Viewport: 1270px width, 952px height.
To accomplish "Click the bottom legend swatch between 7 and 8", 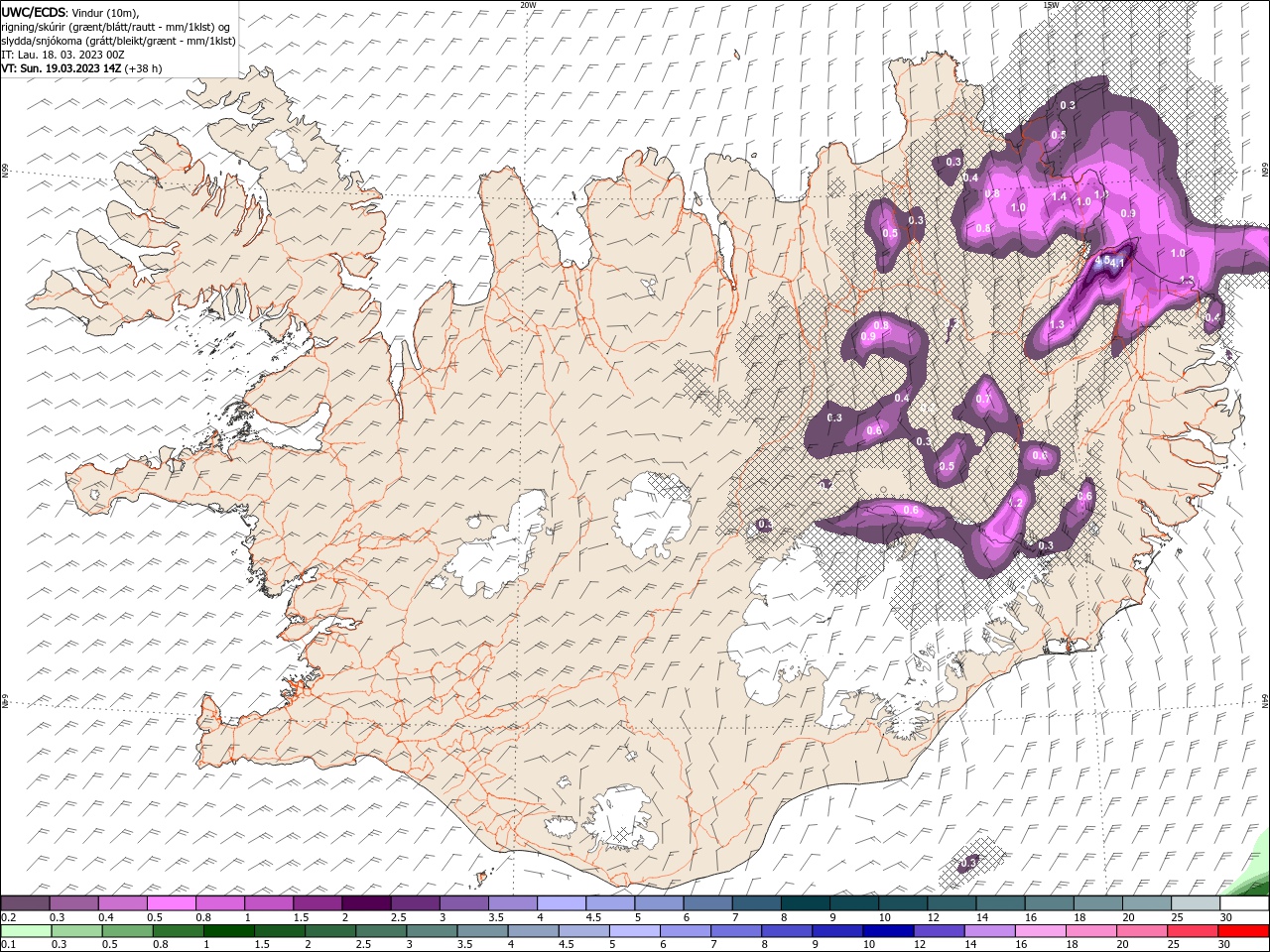I will click(x=736, y=930).
